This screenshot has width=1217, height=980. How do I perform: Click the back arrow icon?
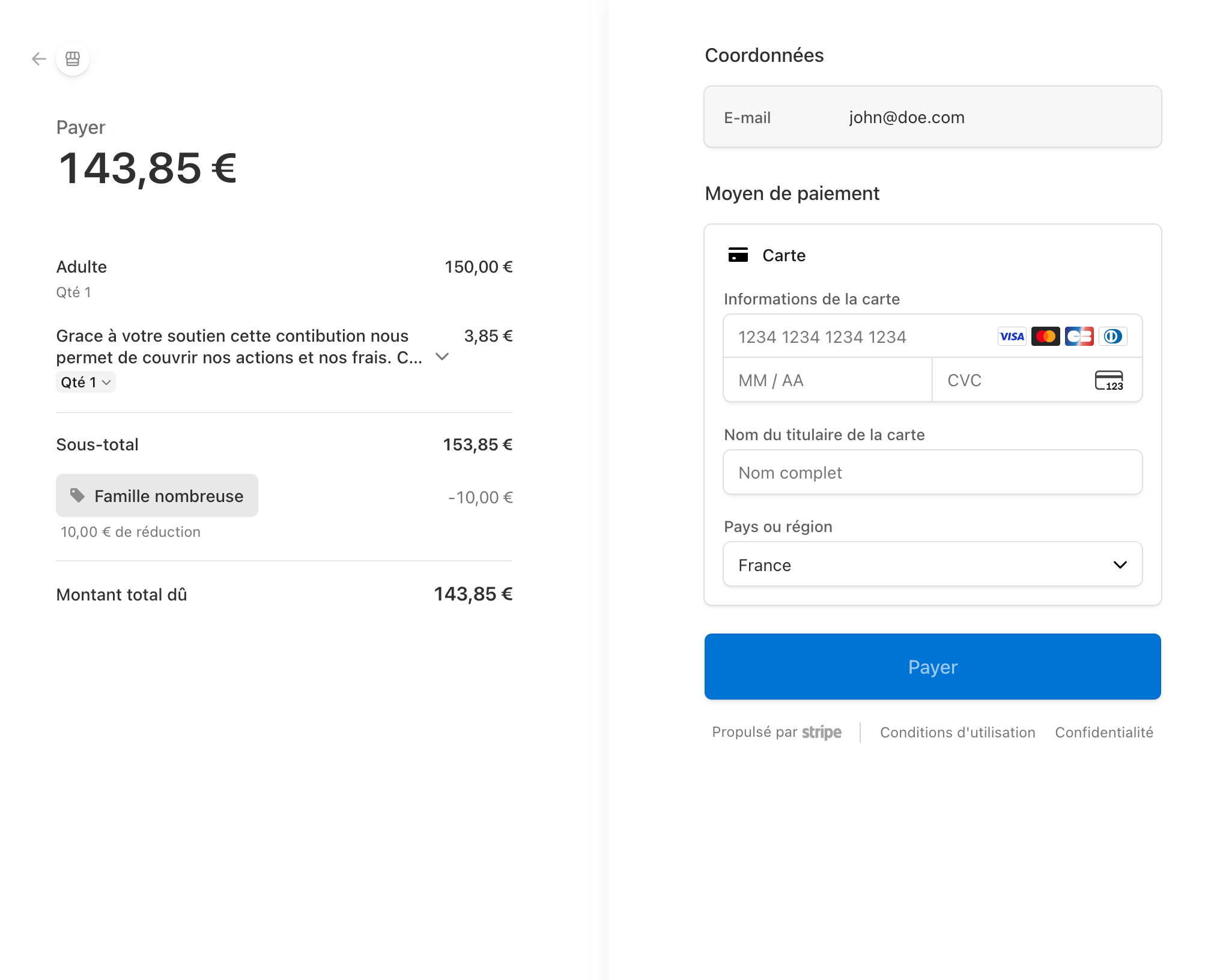click(39, 59)
